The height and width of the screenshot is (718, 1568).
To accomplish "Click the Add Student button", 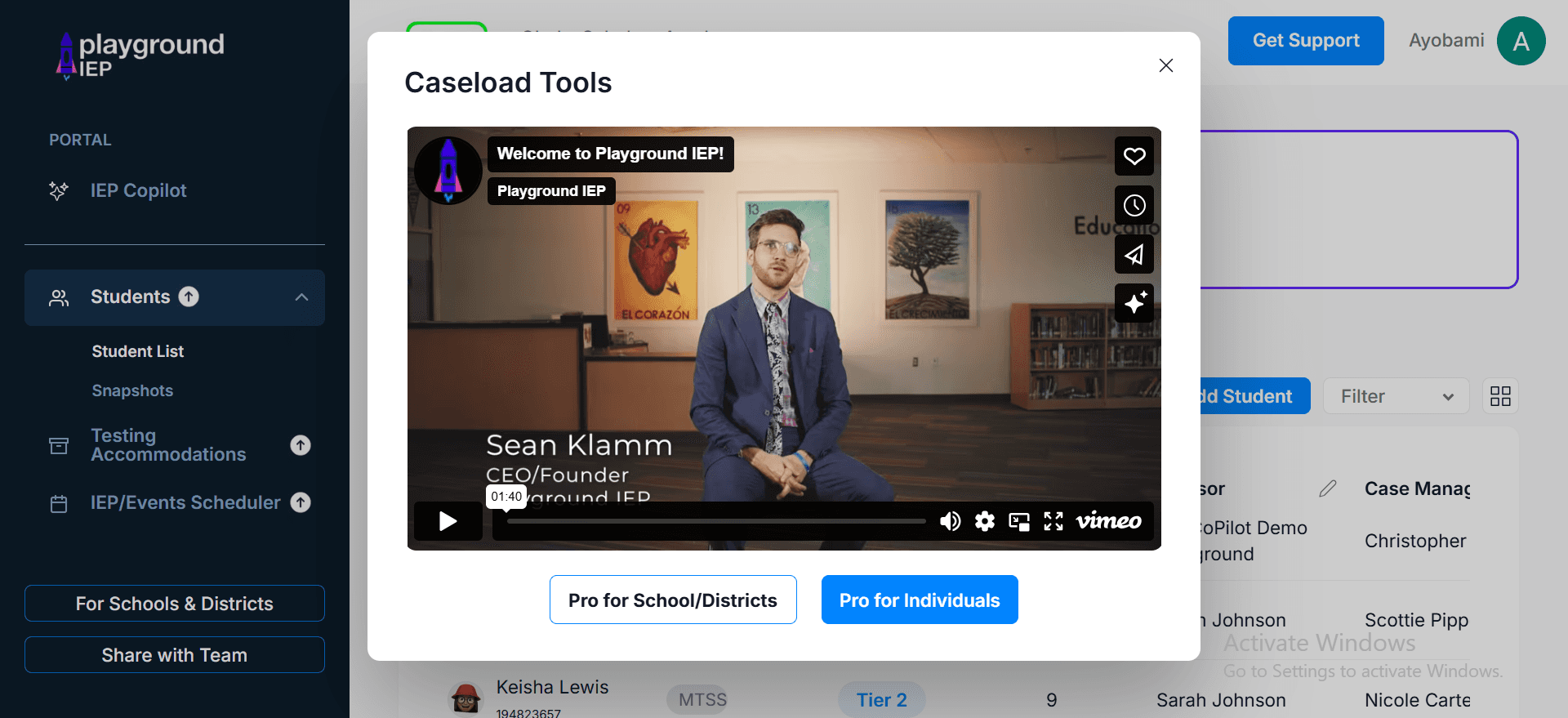I will point(1255,396).
